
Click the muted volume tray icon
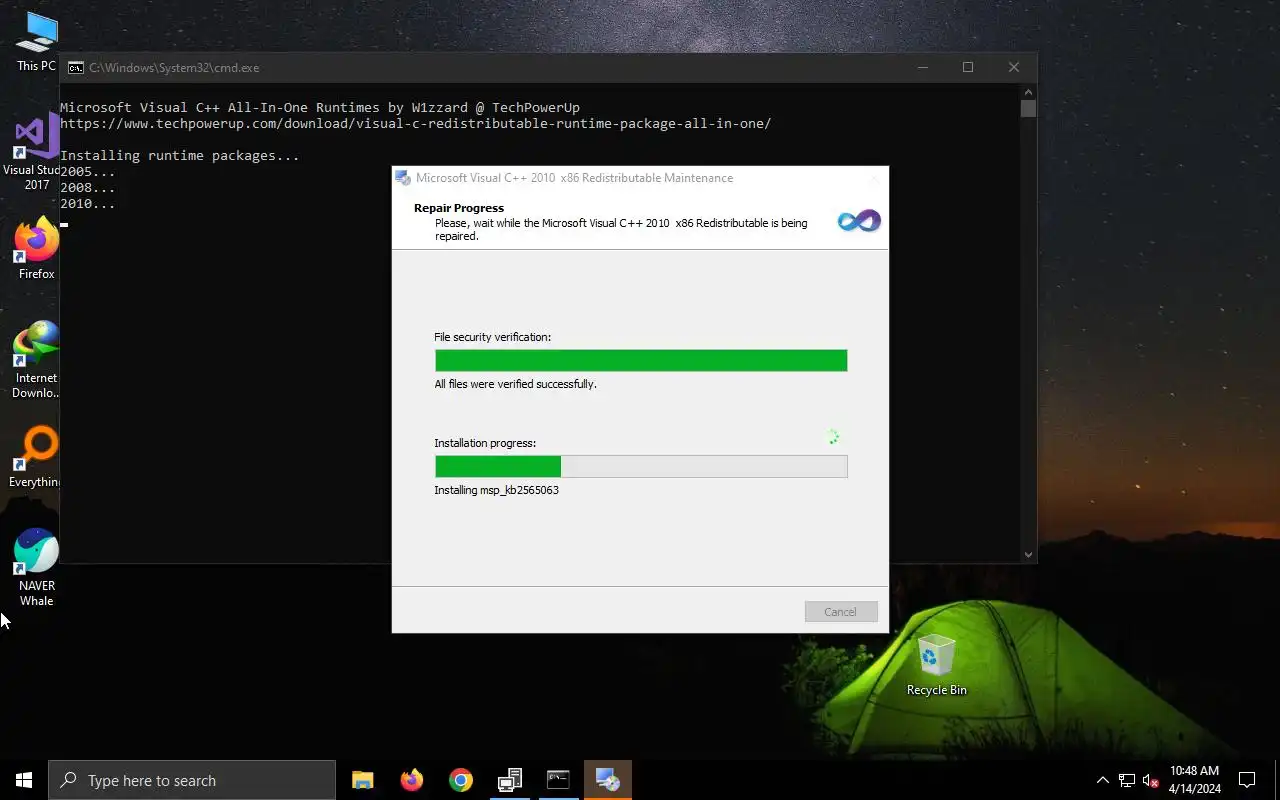click(1150, 780)
